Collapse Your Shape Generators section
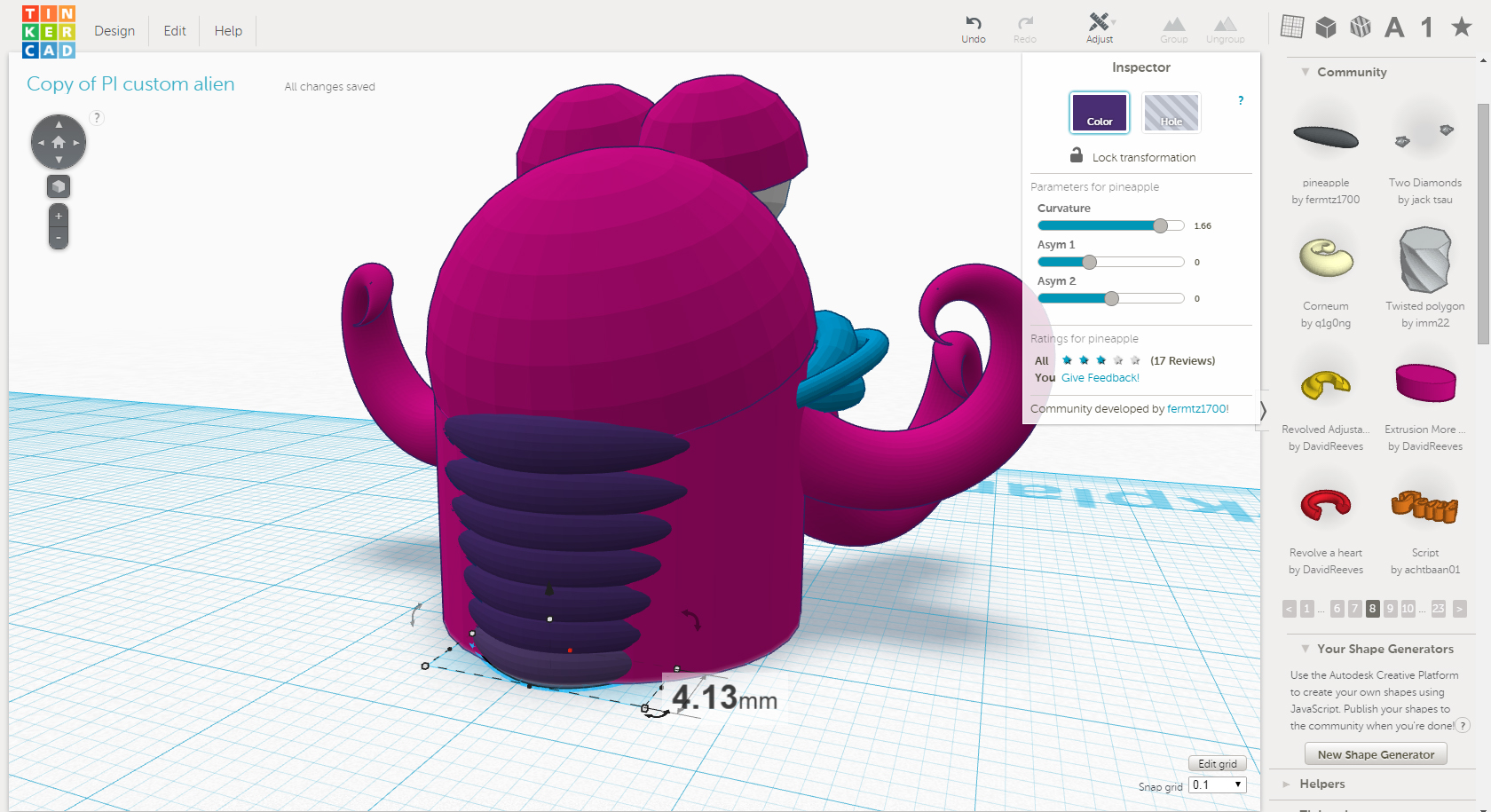This screenshot has height=812, width=1491. coord(1305,649)
